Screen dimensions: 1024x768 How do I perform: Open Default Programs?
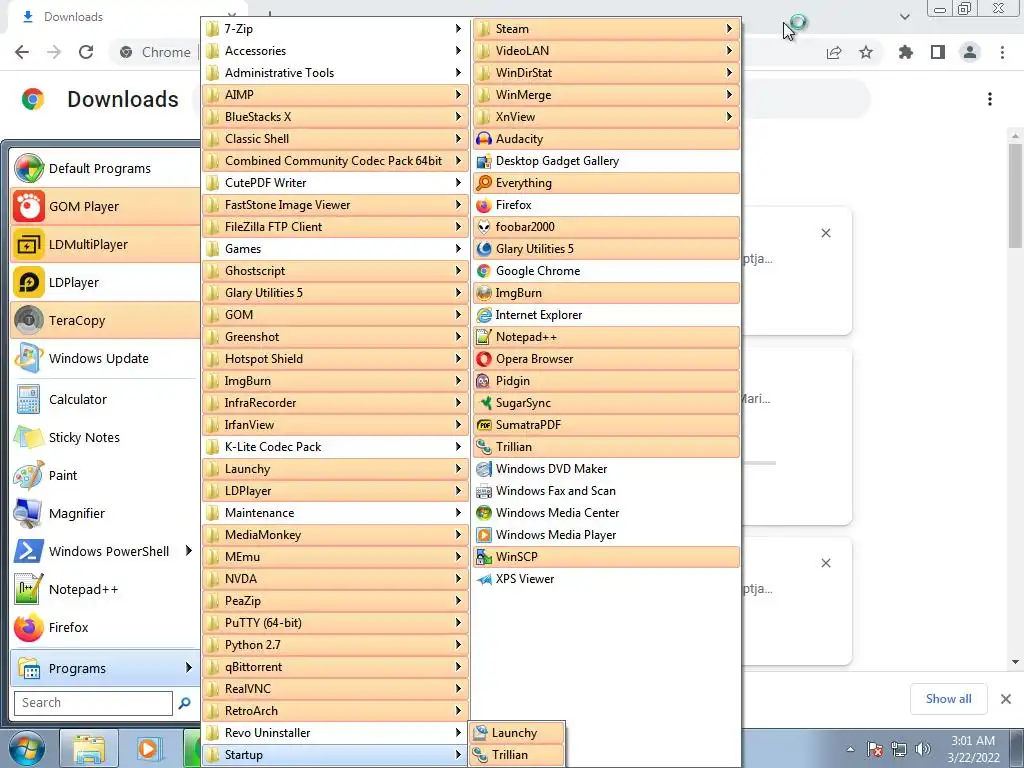click(x=106, y=168)
